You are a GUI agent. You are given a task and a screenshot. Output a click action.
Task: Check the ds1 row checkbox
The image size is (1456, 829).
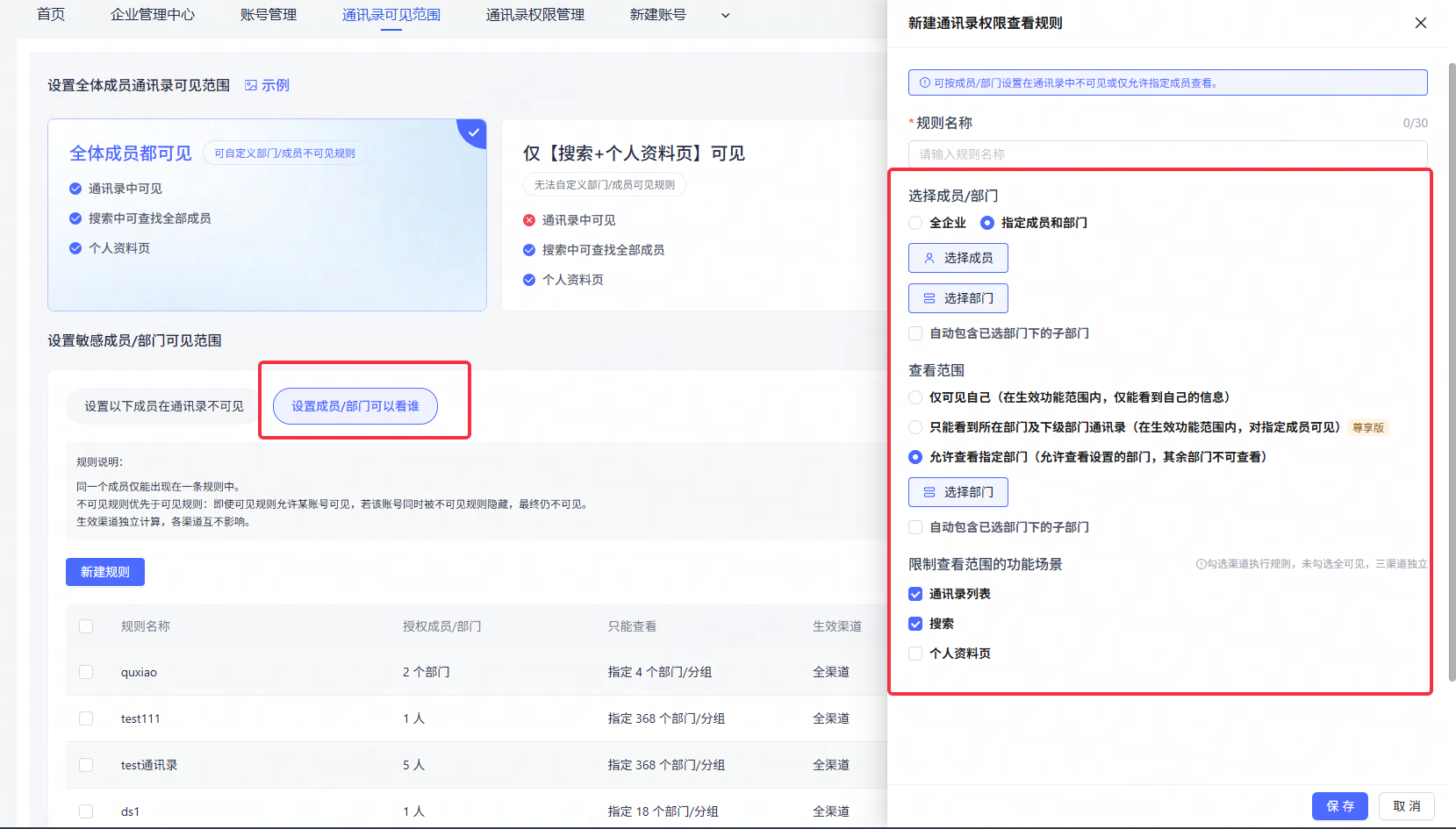tap(86, 811)
